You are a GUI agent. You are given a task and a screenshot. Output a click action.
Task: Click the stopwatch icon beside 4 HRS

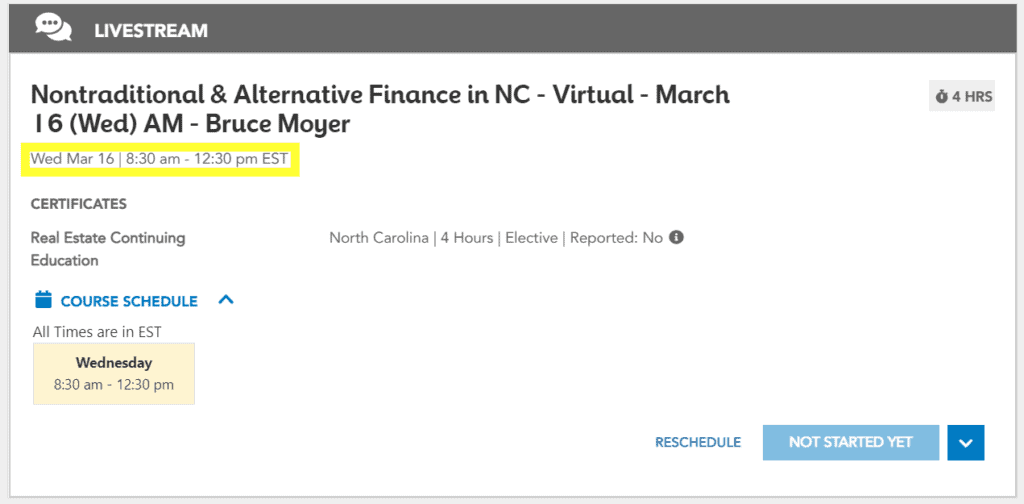[x=941, y=97]
